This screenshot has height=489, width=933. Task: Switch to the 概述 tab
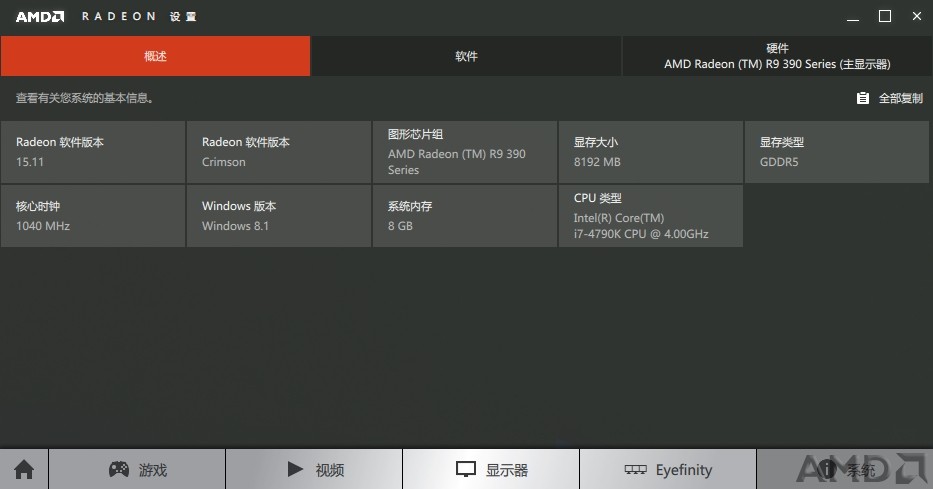tap(155, 56)
